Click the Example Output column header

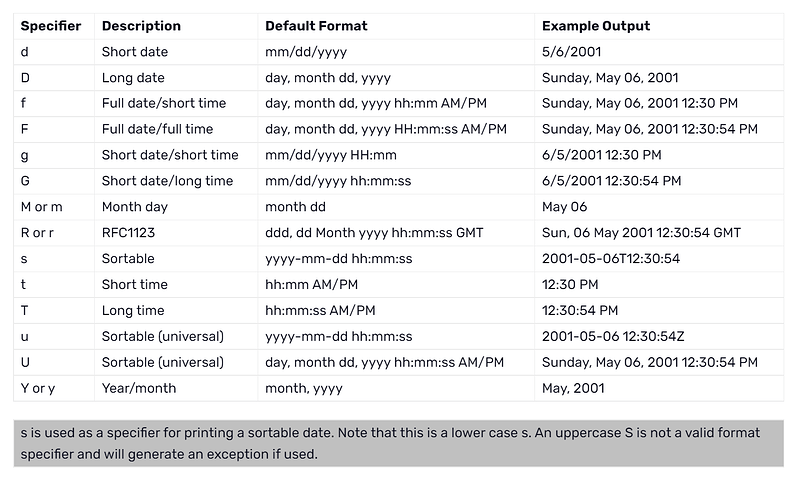[595, 26]
